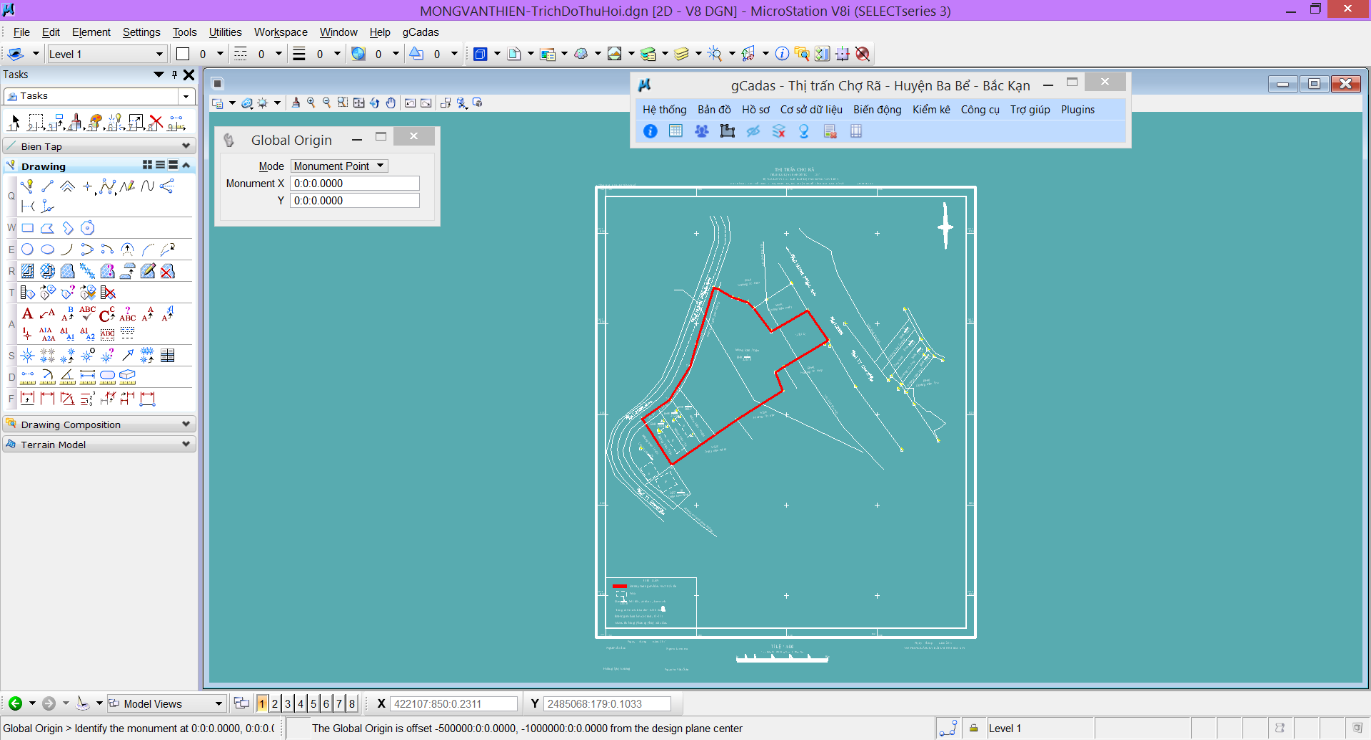This screenshot has width=1371, height=740.
Task: Select the Place Block rectangle tool
Action: [28, 228]
